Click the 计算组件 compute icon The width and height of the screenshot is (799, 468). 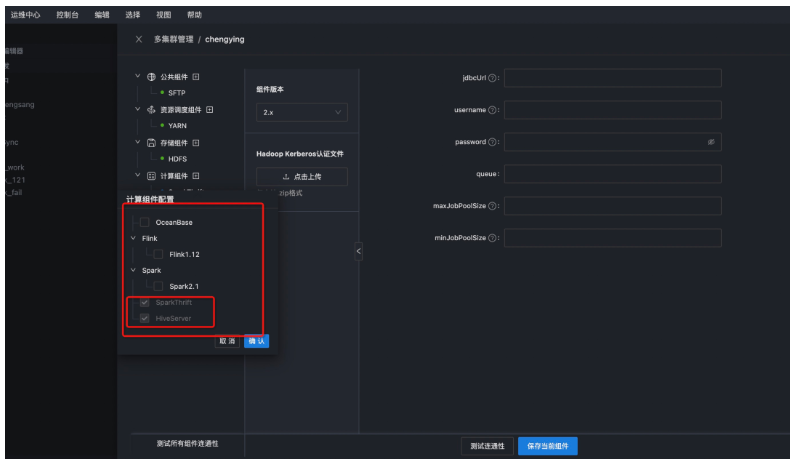coord(151,176)
